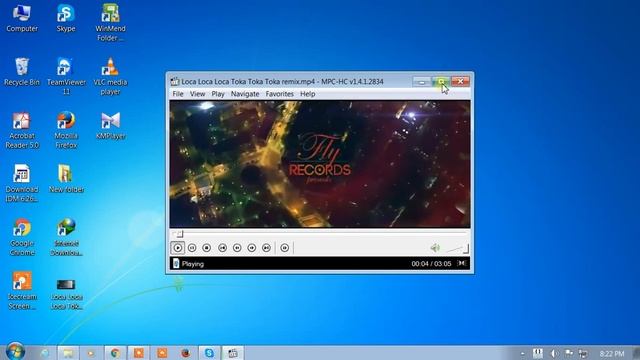Click the time display 00:04 / 03:05
The height and width of the screenshot is (360, 640).
431,264
